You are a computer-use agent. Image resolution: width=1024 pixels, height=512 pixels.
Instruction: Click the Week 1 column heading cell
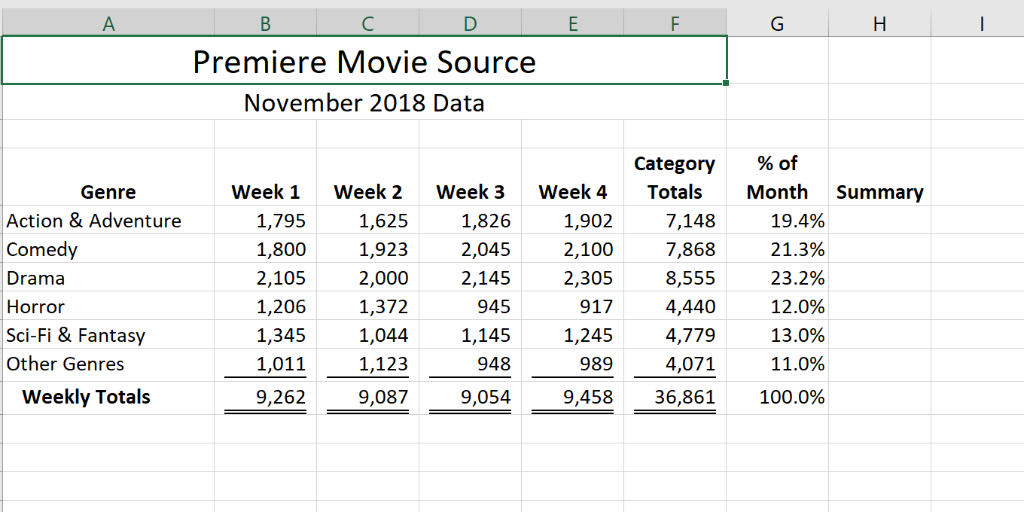(265, 177)
